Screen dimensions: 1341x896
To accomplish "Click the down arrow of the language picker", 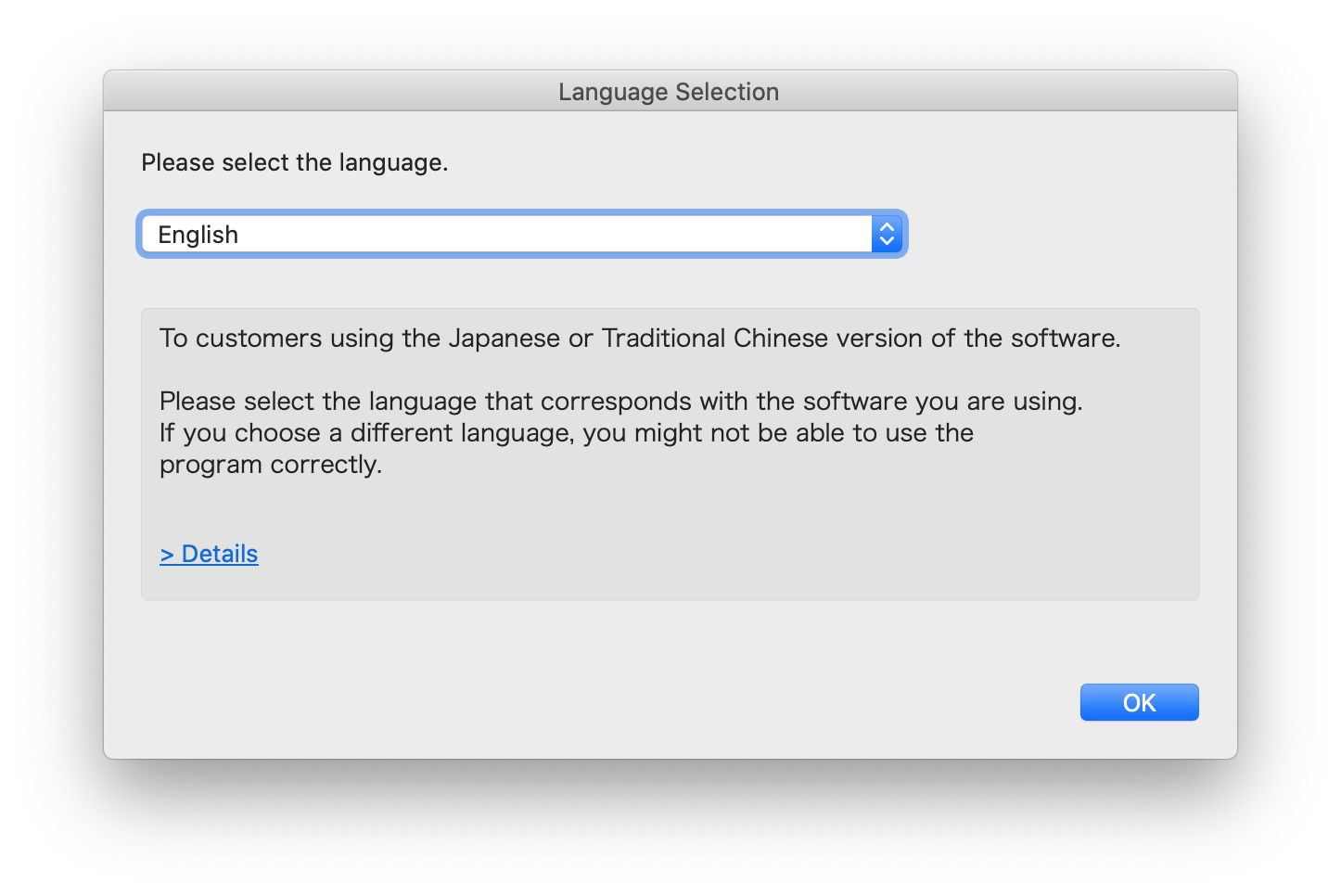I will [887, 241].
